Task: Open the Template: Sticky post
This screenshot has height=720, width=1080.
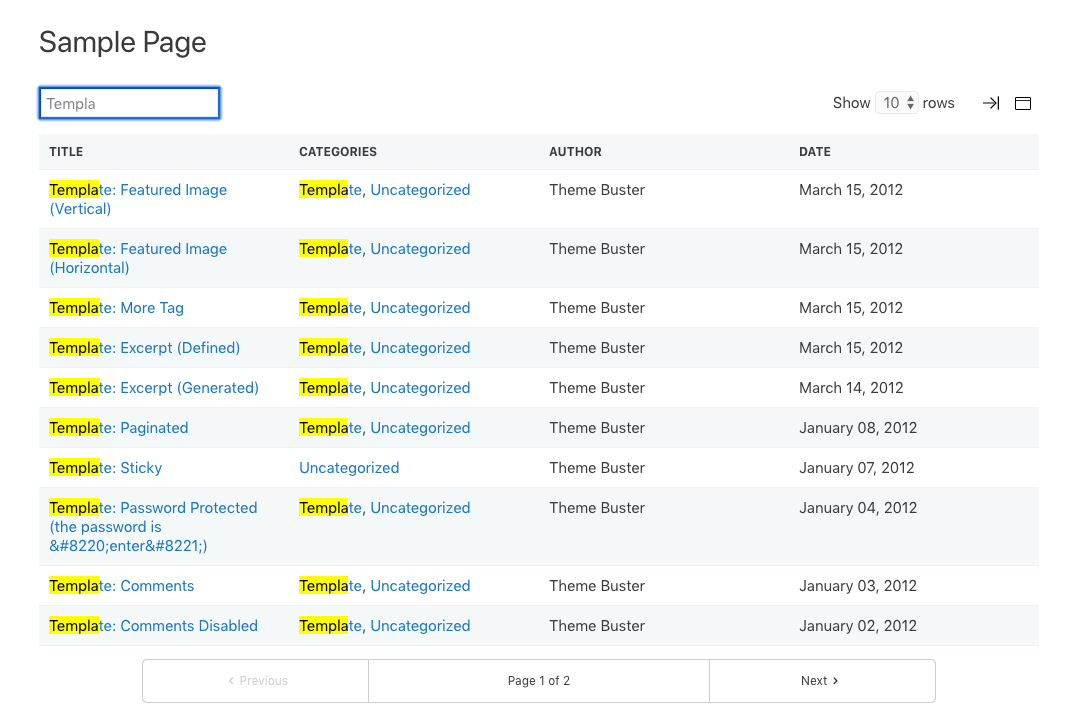Action: point(105,468)
